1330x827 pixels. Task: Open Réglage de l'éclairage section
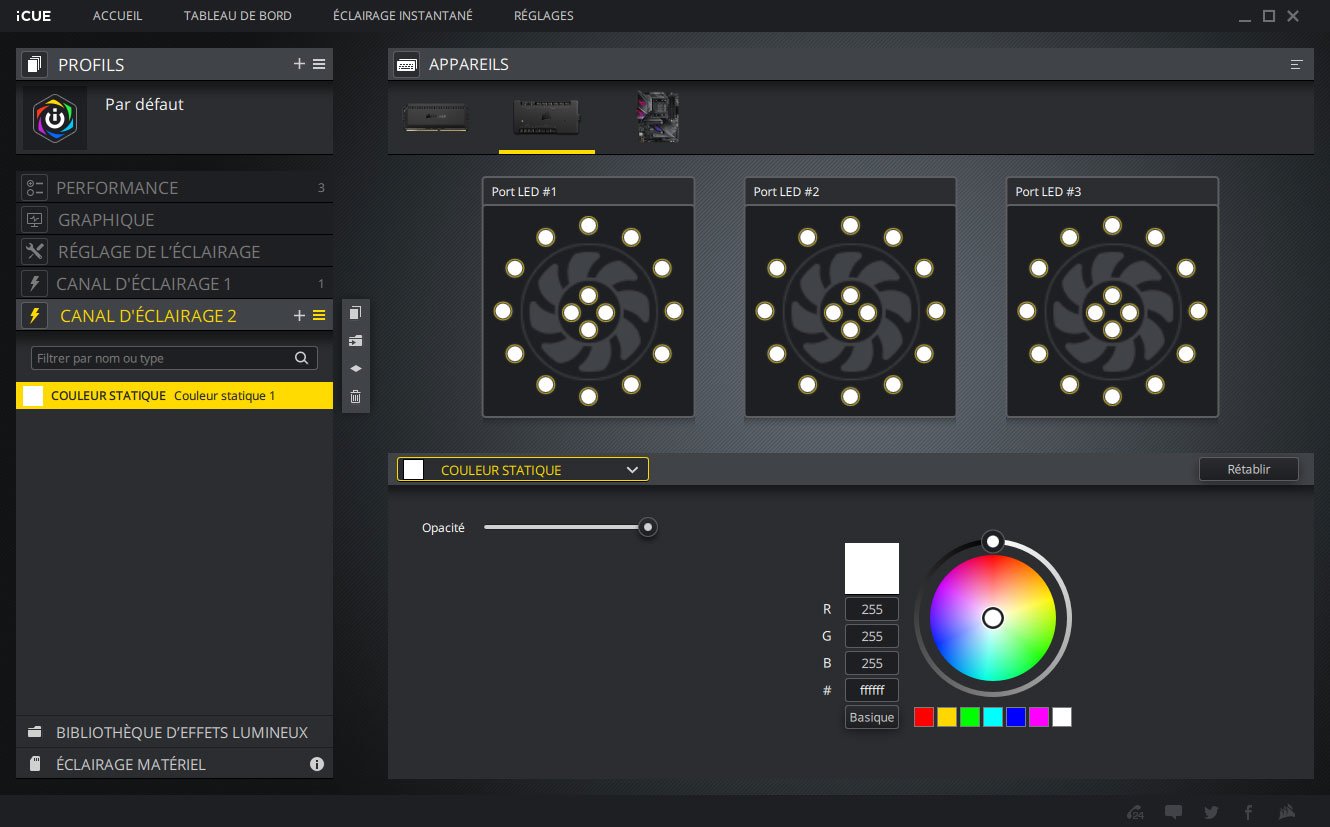pyautogui.click(x=174, y=252)
